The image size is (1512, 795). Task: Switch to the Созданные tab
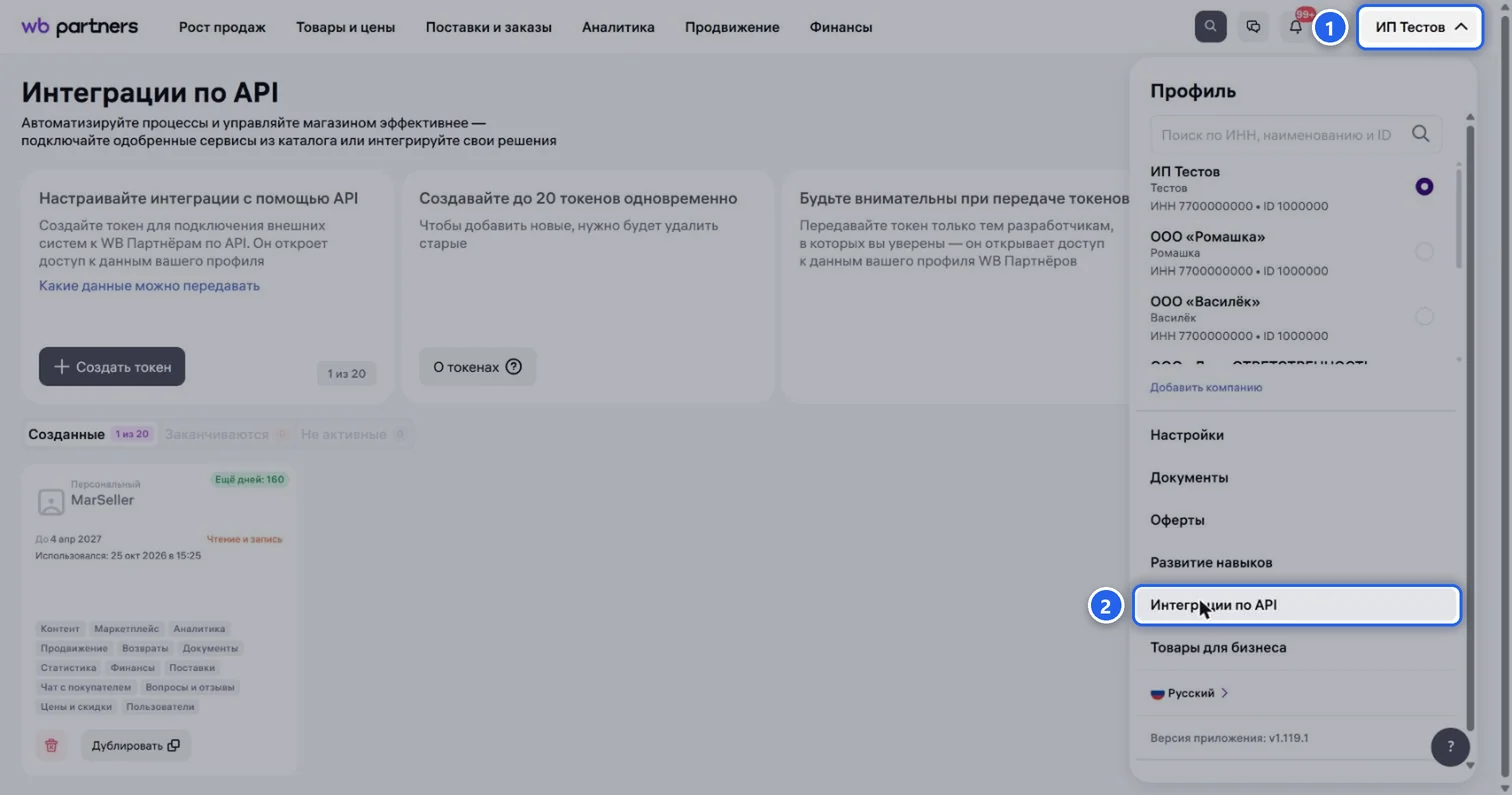pos(89,434)
